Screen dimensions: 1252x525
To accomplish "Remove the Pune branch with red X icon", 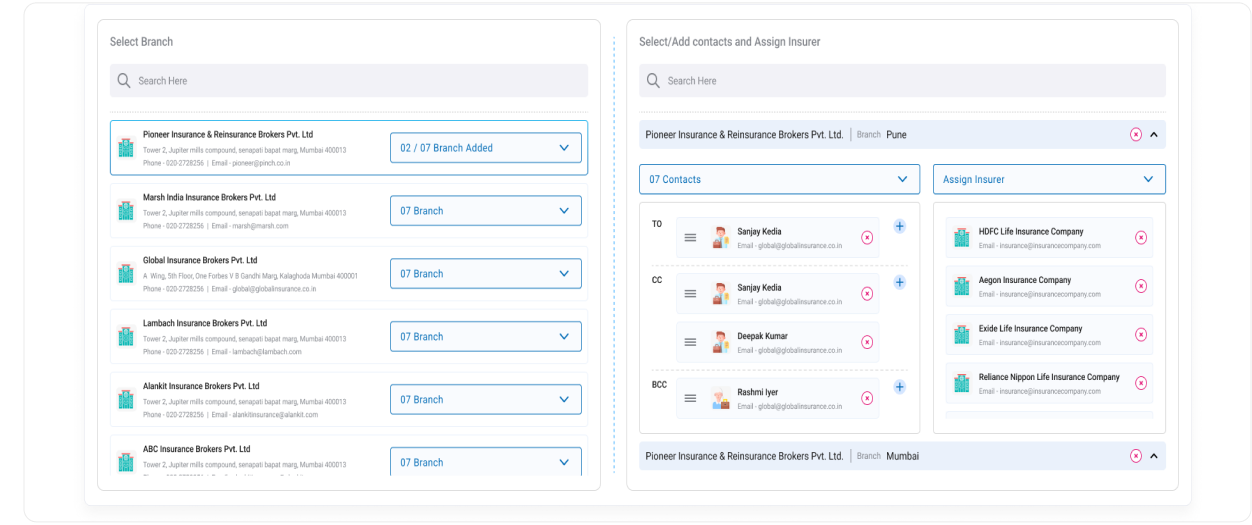I will click(x=1136, y=134).
